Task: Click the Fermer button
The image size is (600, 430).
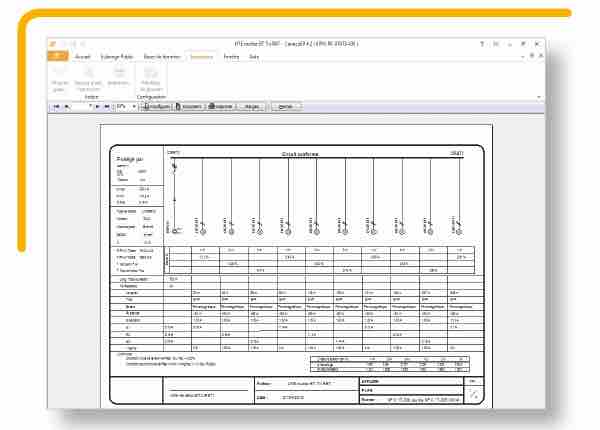Action: tap(285, 103)
